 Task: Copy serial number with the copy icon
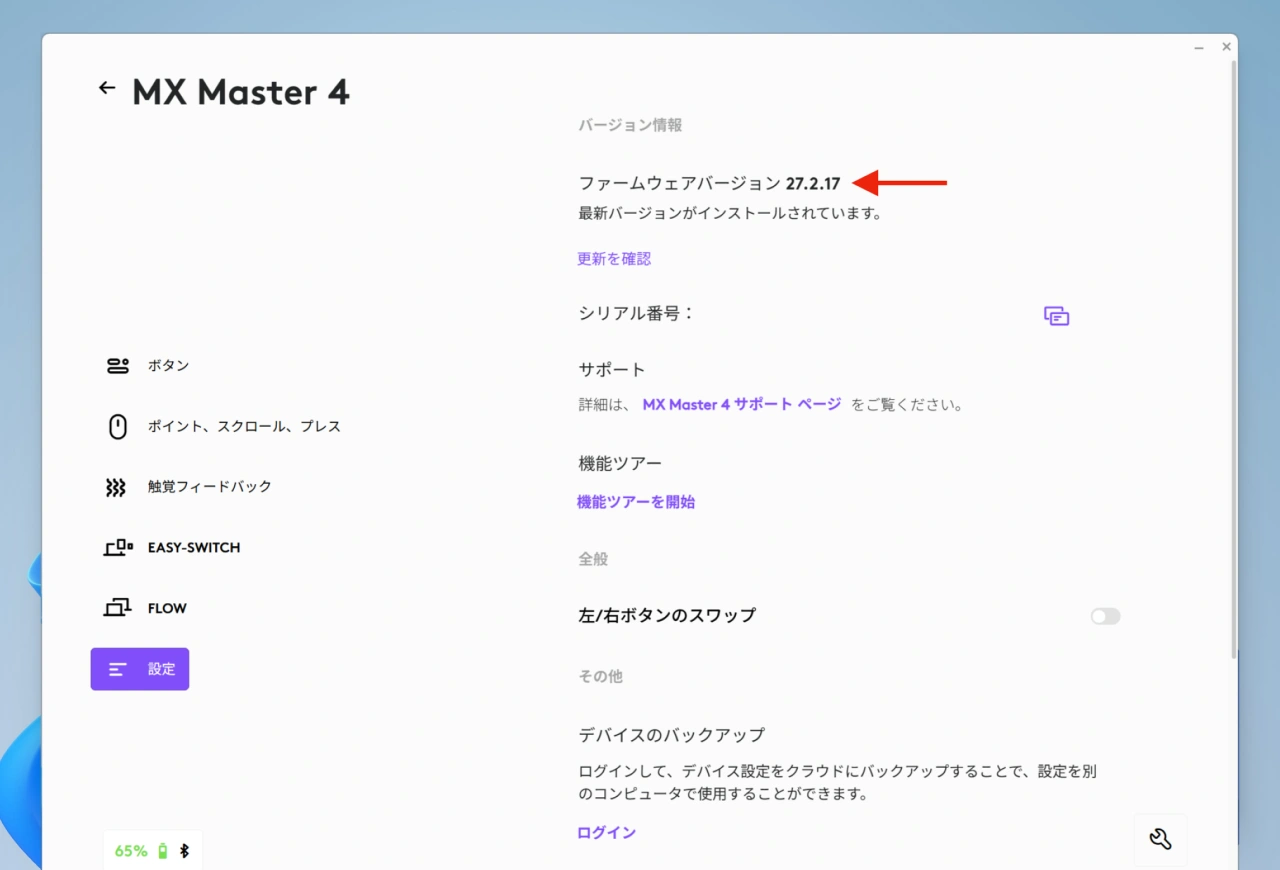(x=1057, y=316)
